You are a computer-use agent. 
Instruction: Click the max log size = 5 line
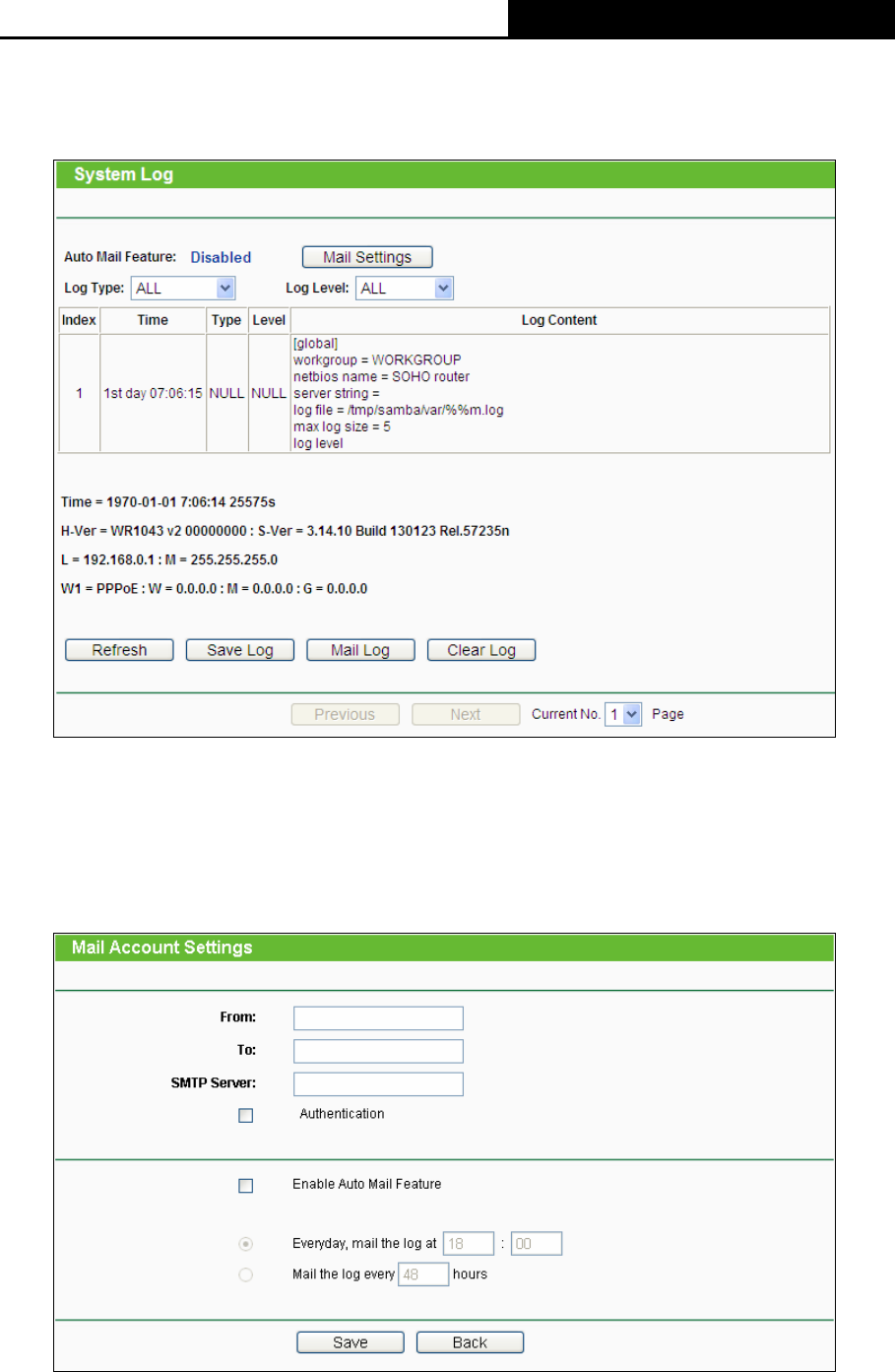pos(342,427)
